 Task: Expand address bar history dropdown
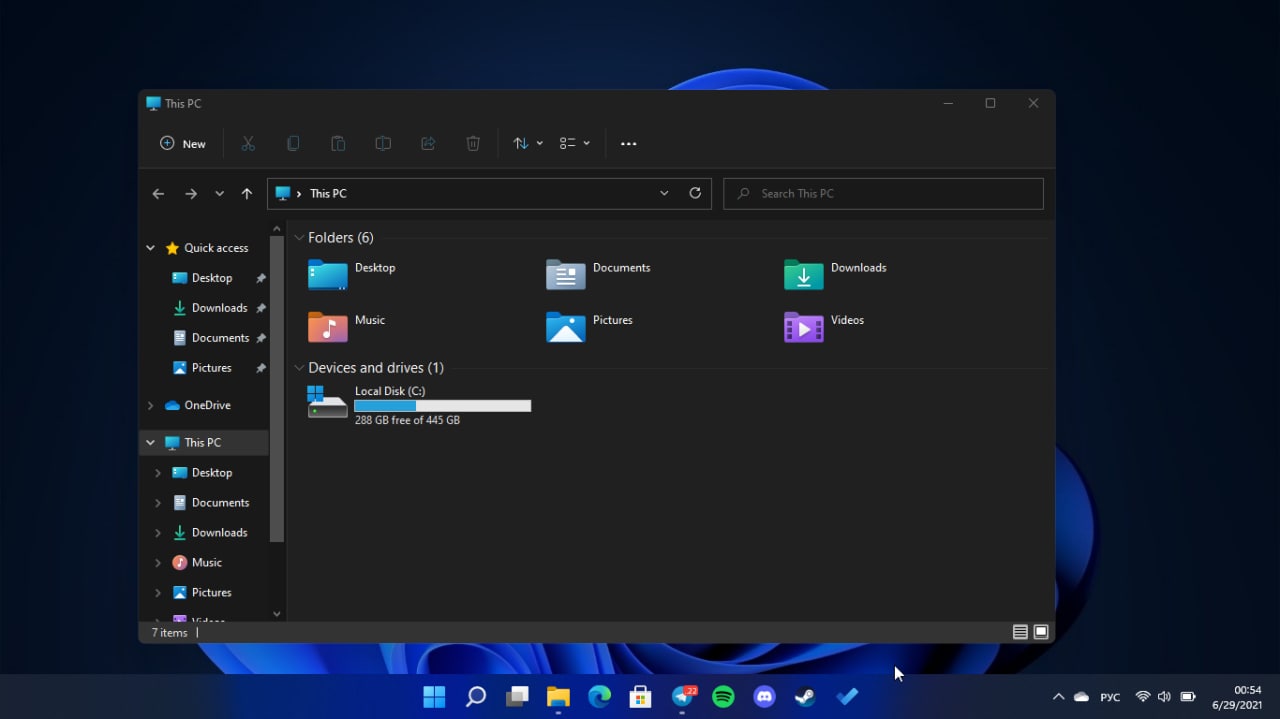[x=664, y=194]
